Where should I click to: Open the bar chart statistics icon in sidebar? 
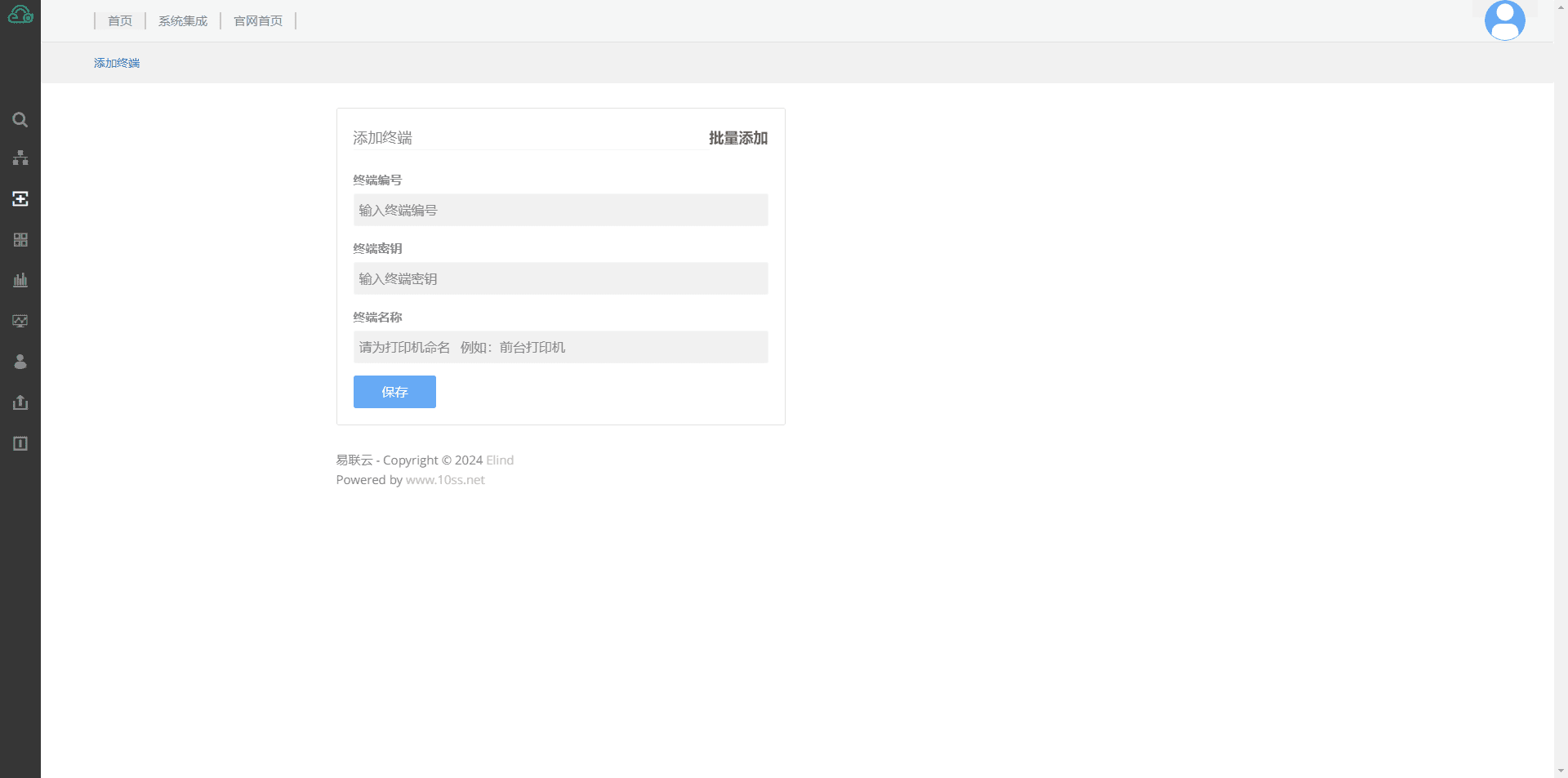point(20,280)
